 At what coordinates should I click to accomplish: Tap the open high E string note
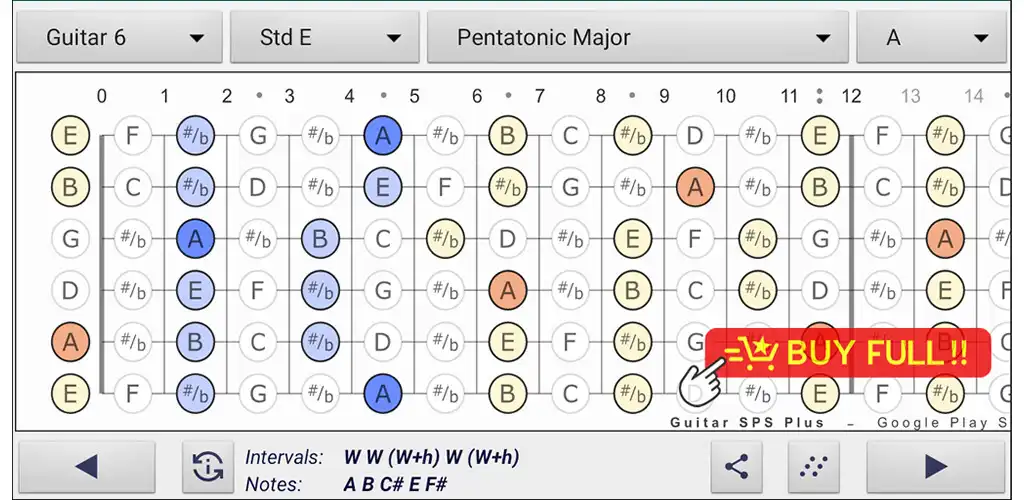[70, 136]
